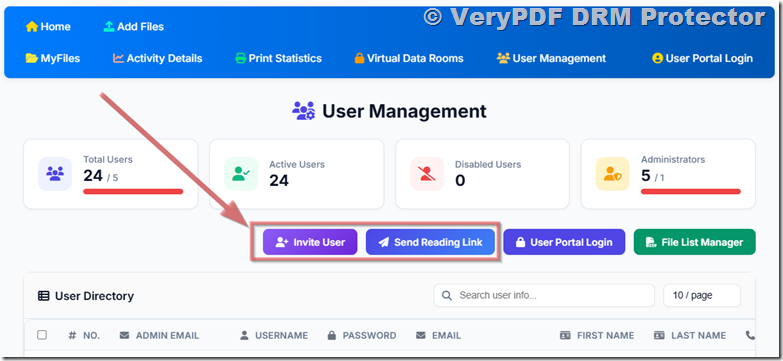
Task: Click the PASSWORD column header
Action: [362, 336]
